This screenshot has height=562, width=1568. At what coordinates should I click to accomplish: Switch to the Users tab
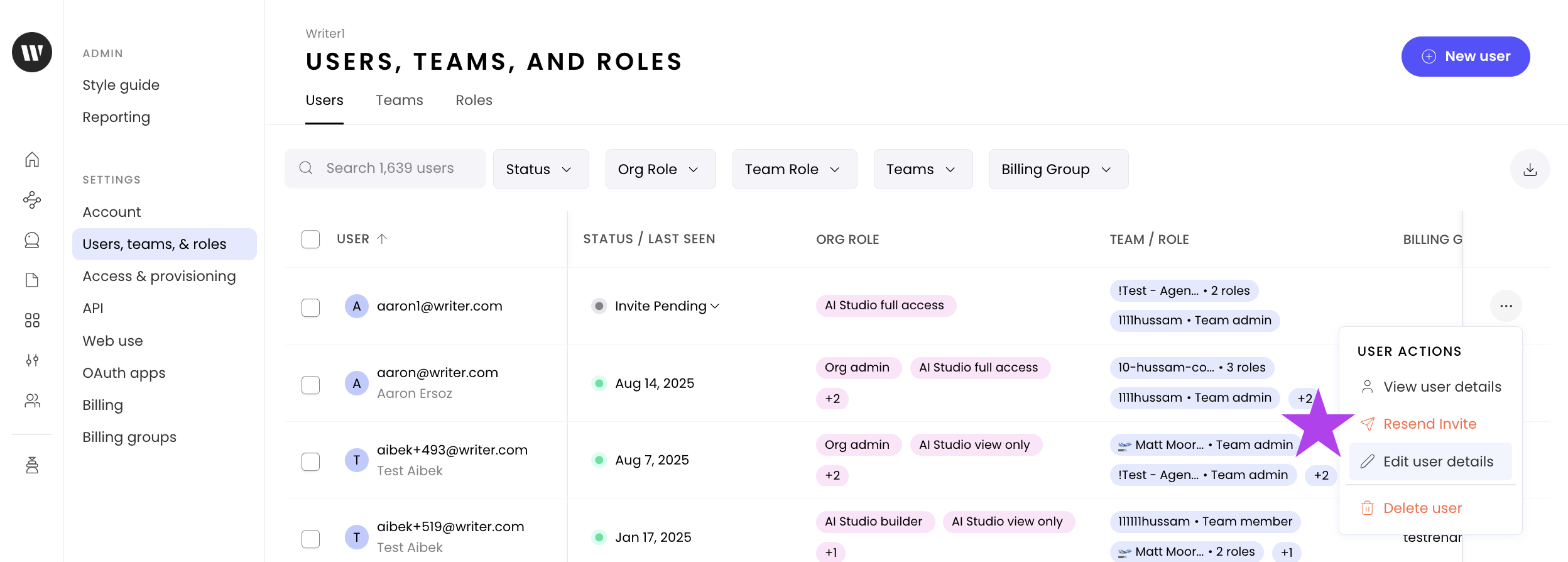(324, 100)
